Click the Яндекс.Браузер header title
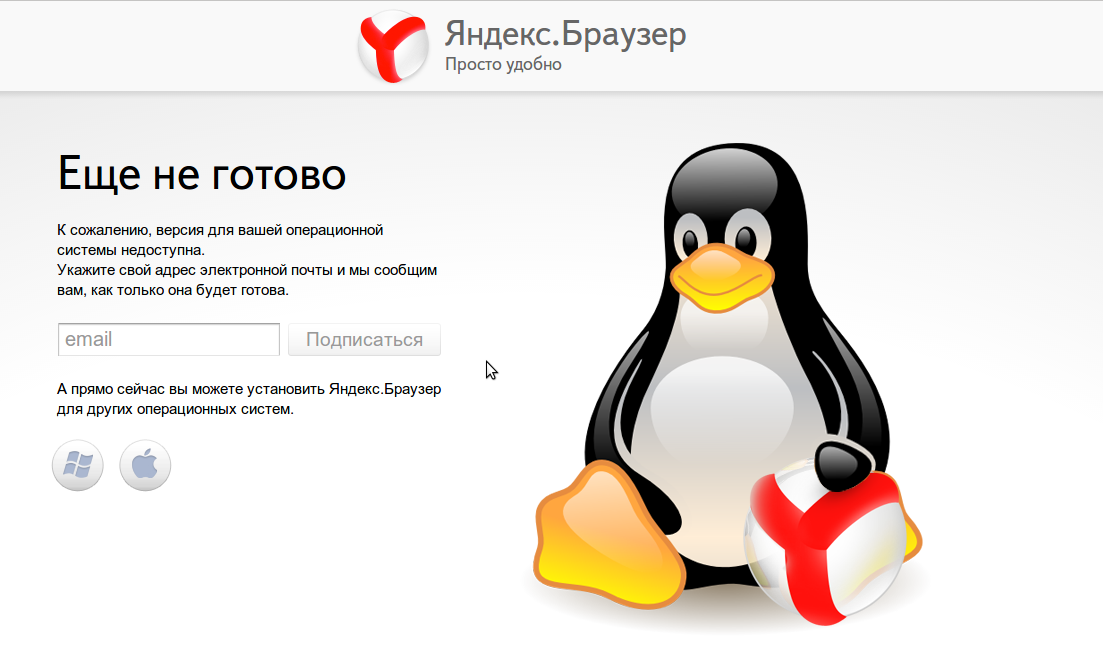 [x=565, y=33]
